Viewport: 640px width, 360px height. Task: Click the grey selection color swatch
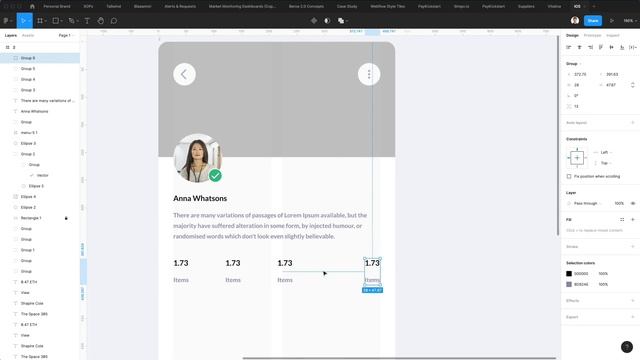coord(569,284)
